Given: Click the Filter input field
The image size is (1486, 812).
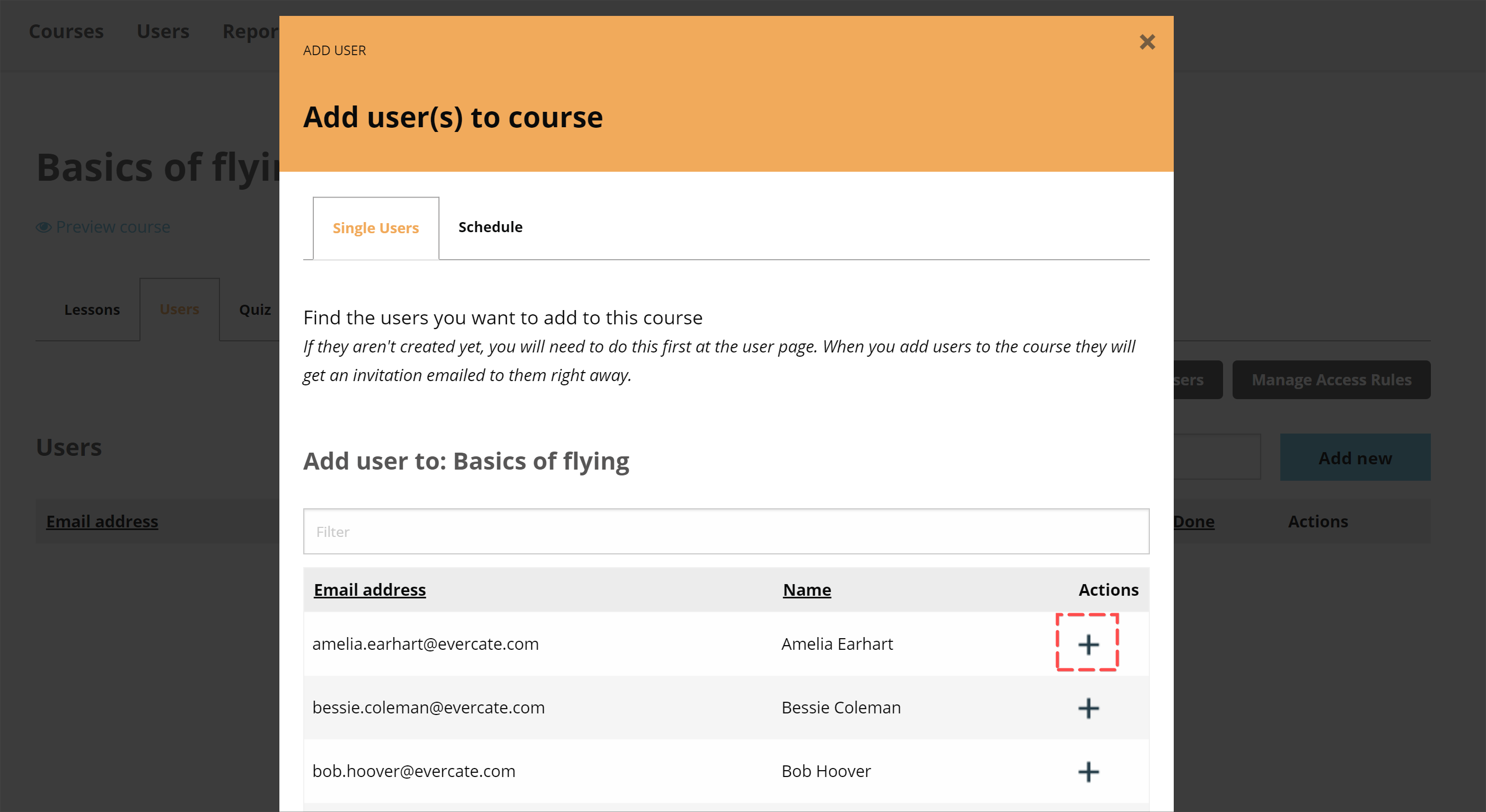Looking at the screenshot, I should click(726, 531).
